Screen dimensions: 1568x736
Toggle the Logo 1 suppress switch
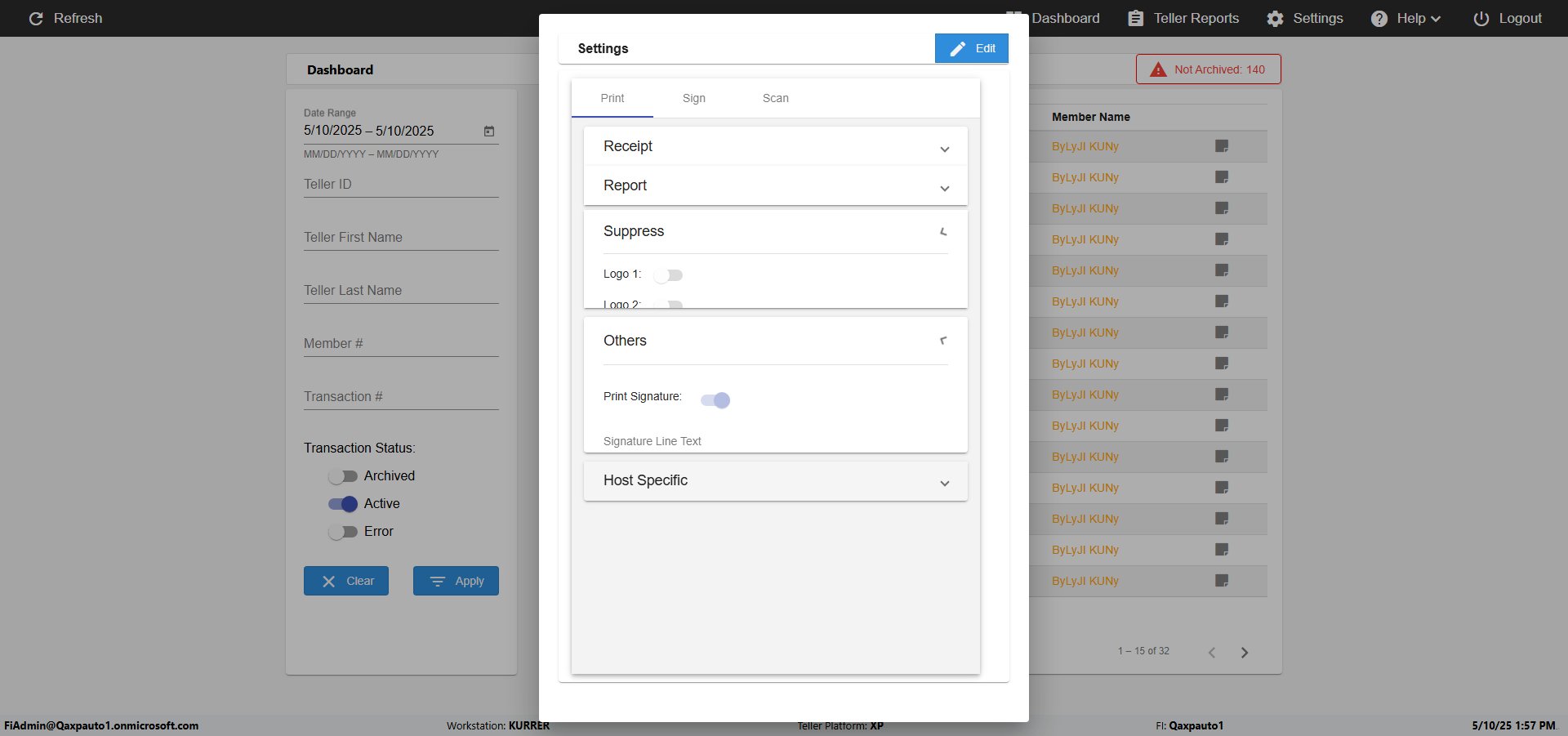668,275
